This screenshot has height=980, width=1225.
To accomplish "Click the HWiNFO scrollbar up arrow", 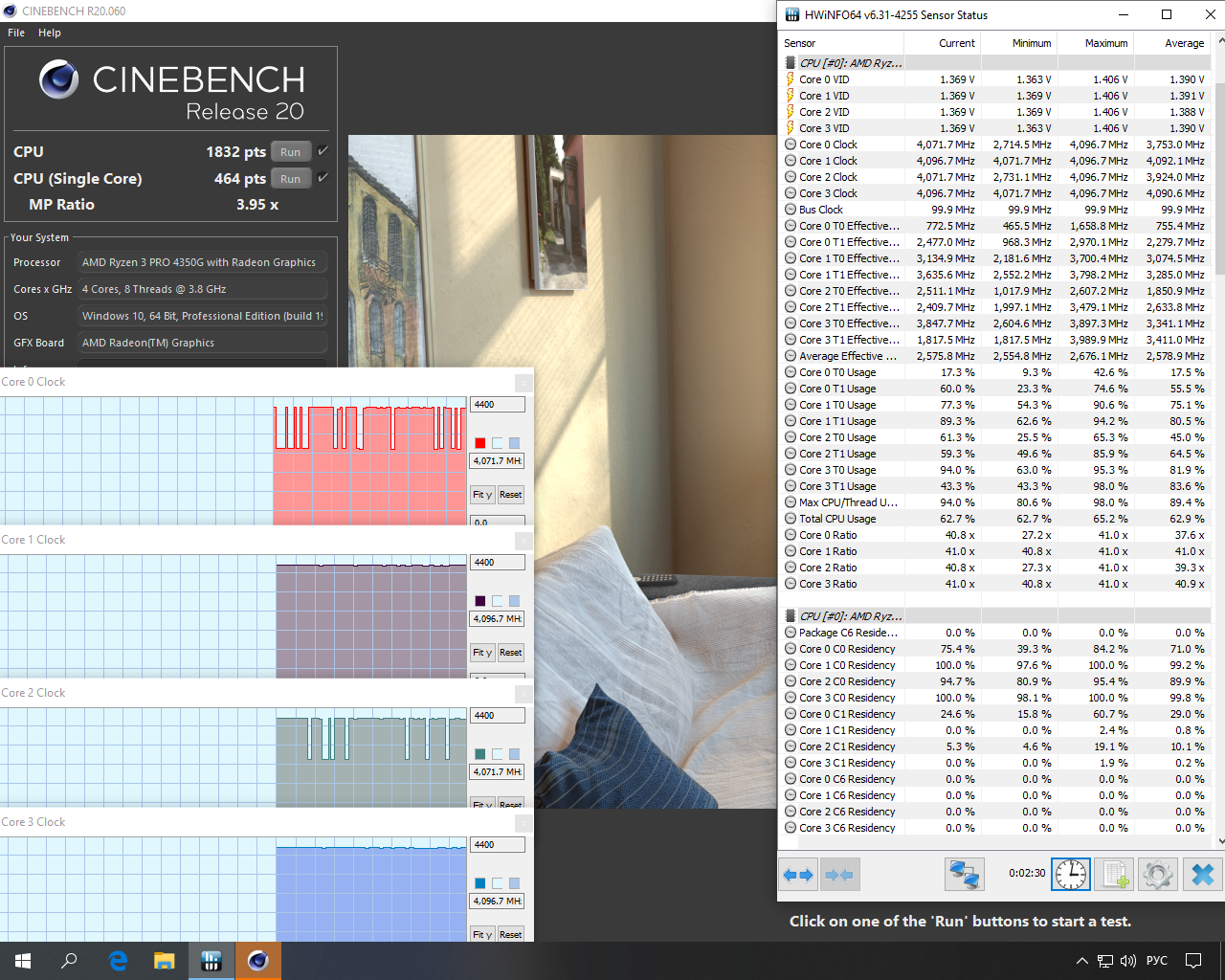I will tap(1220, 42).
